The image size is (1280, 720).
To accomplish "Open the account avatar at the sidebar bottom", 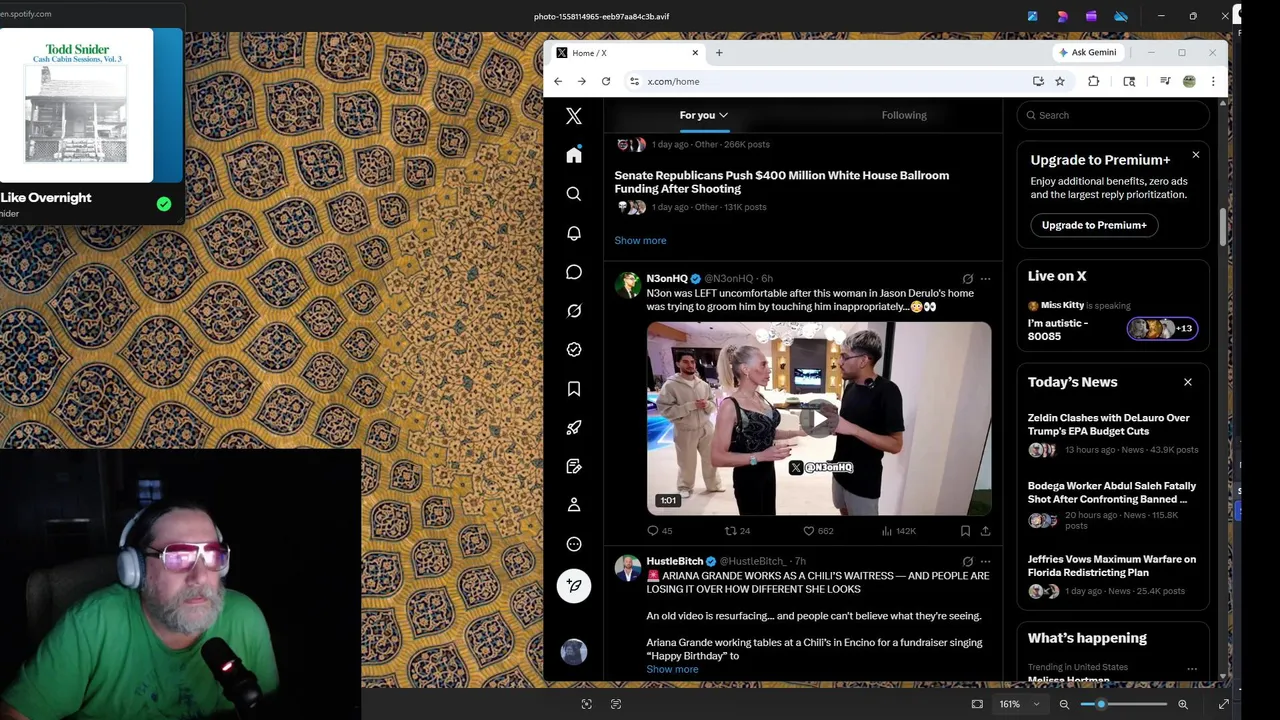I will [x=574, y=652].
